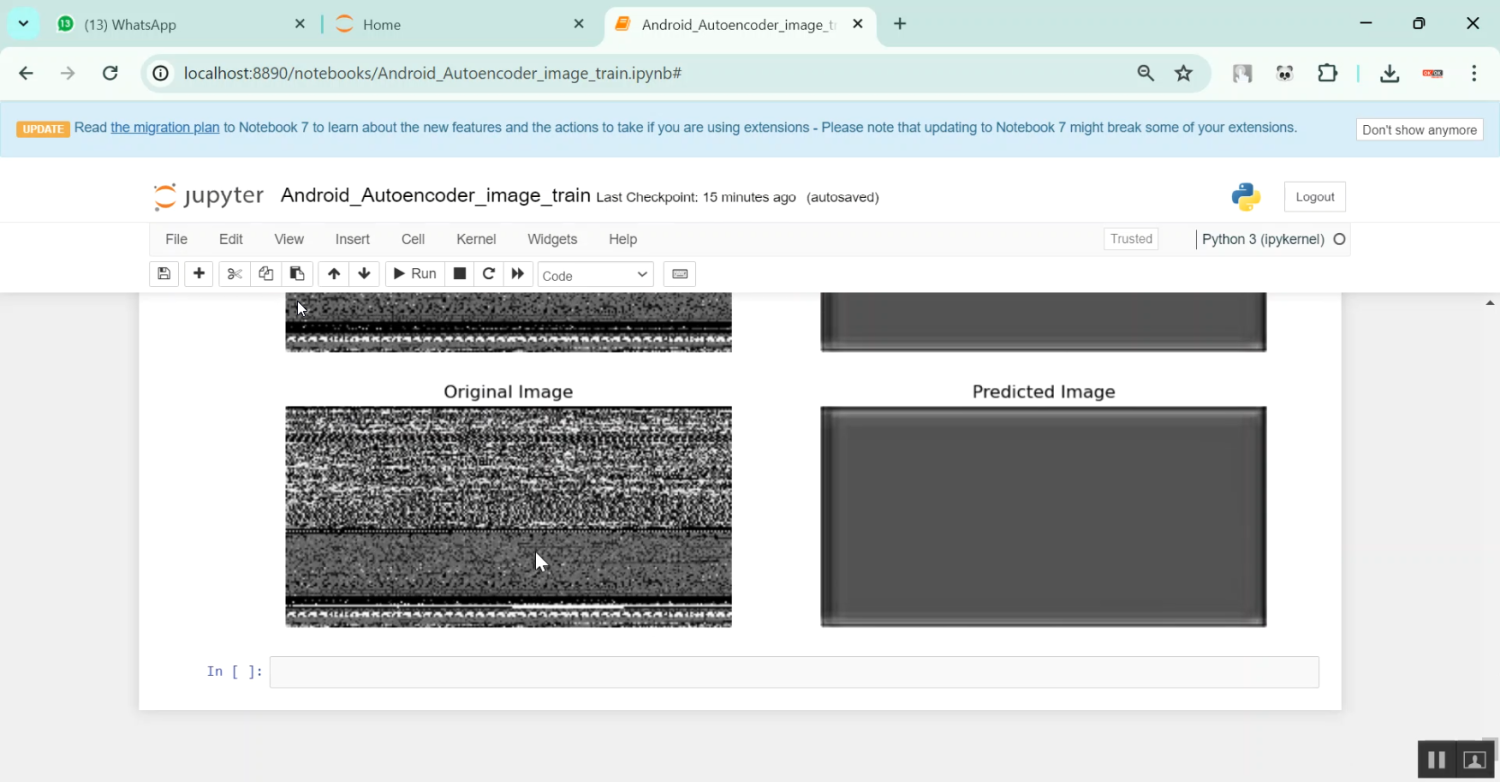Restart kernel and run all with fast-forward icon
Screen dimensions: 1500x782
pyautogui.click(x=518, y=273)
